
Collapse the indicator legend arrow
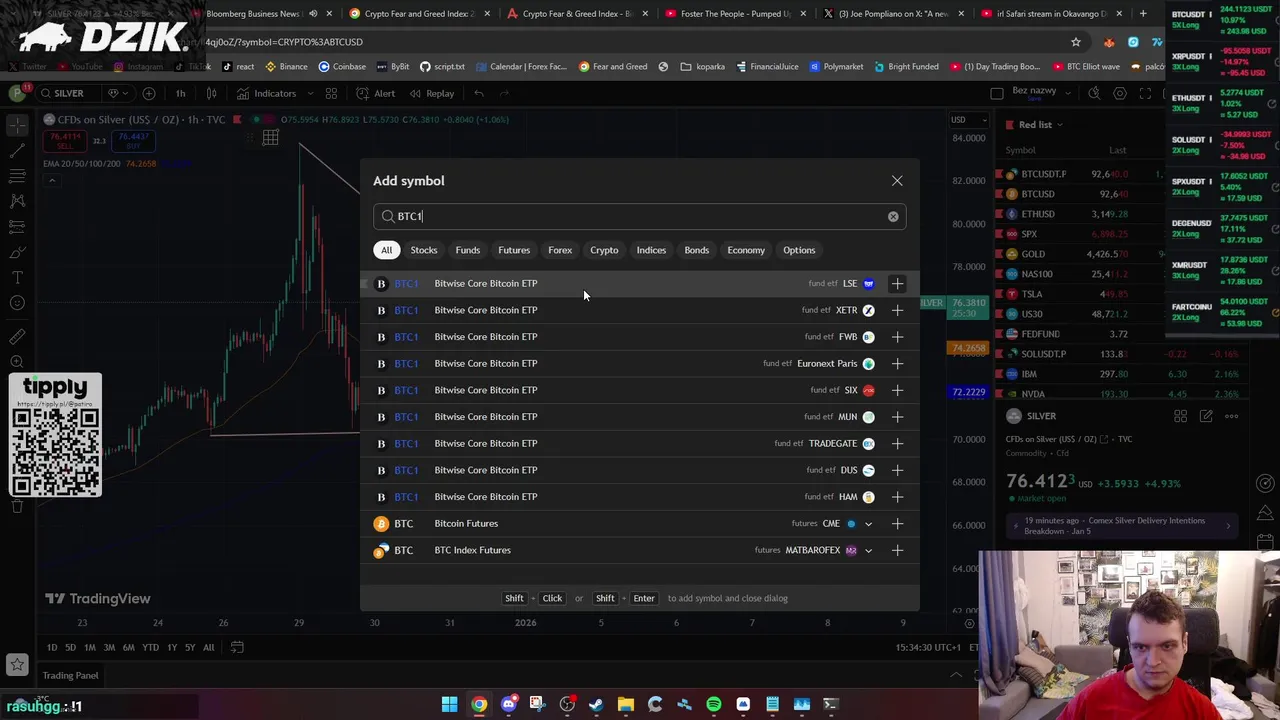tap(52, 180)
